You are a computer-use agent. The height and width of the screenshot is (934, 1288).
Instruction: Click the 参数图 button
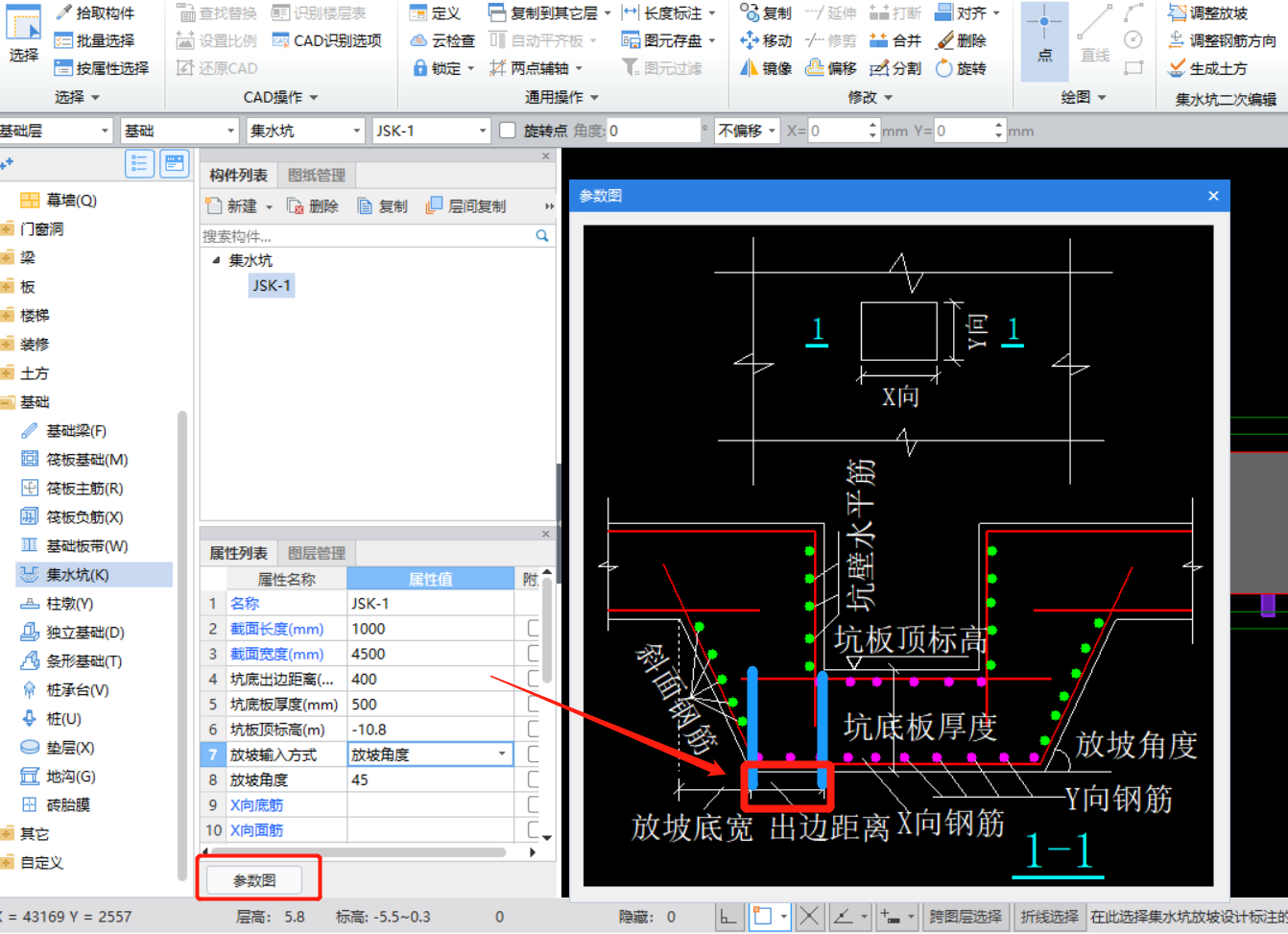[x=254, y=880]
